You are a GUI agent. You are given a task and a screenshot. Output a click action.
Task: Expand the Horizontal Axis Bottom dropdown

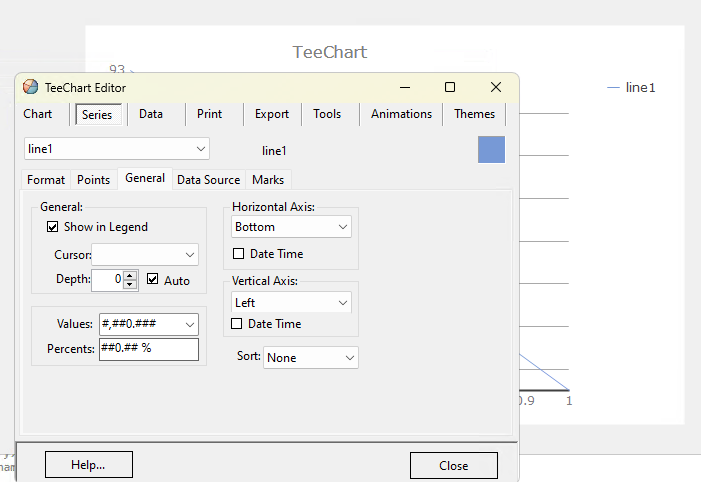pos(291,227)
